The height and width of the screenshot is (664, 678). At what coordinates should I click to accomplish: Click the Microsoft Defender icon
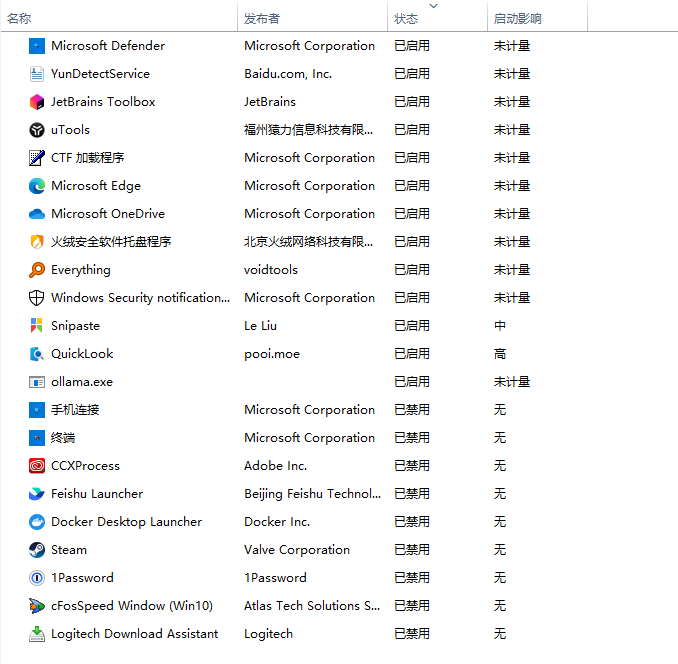point(37,46)
